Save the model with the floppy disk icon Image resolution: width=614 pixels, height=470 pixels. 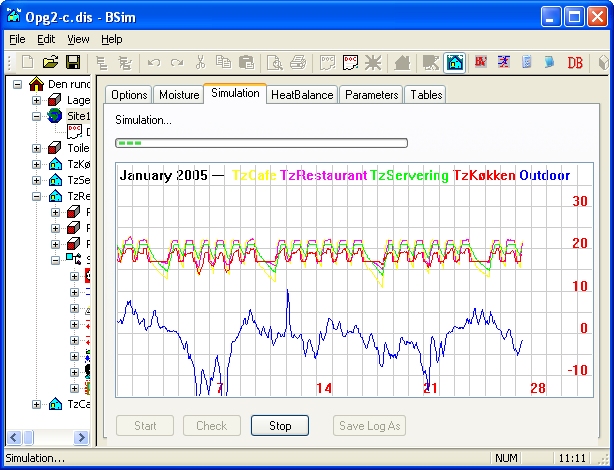tap(73, 62)
